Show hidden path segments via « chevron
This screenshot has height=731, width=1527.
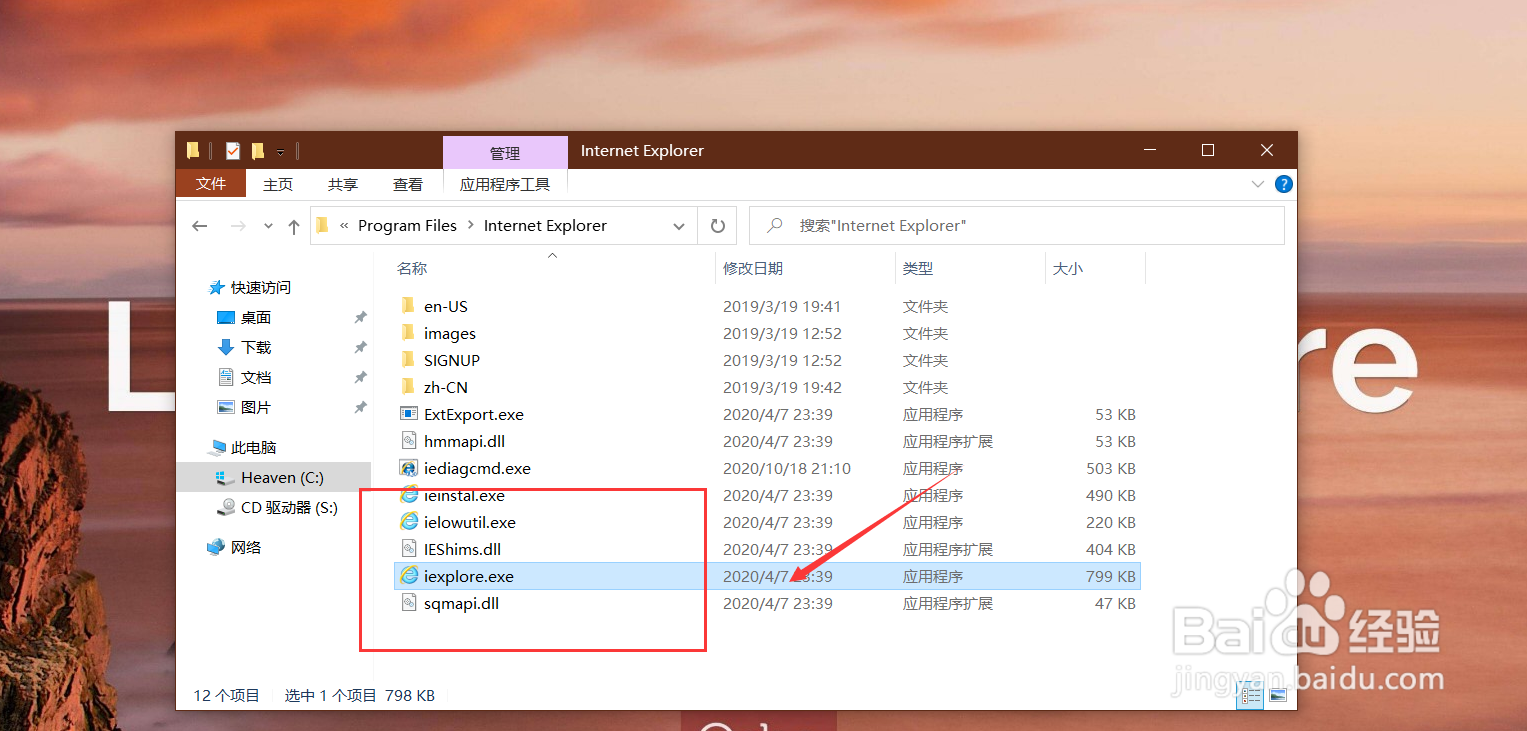[x=344, y=226]
